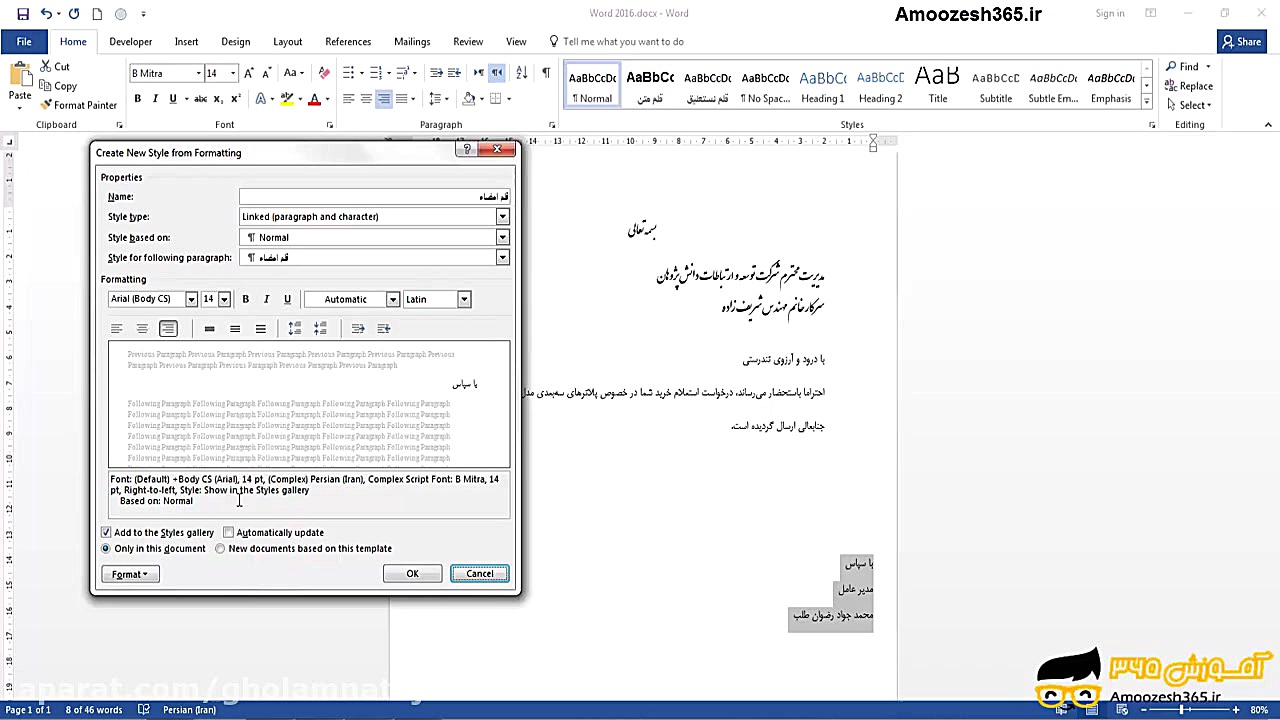The image size is (1280, 720).
Task: Open the Mailings ribbon tab
Action: pyautogui.click(x=412, y=41)
